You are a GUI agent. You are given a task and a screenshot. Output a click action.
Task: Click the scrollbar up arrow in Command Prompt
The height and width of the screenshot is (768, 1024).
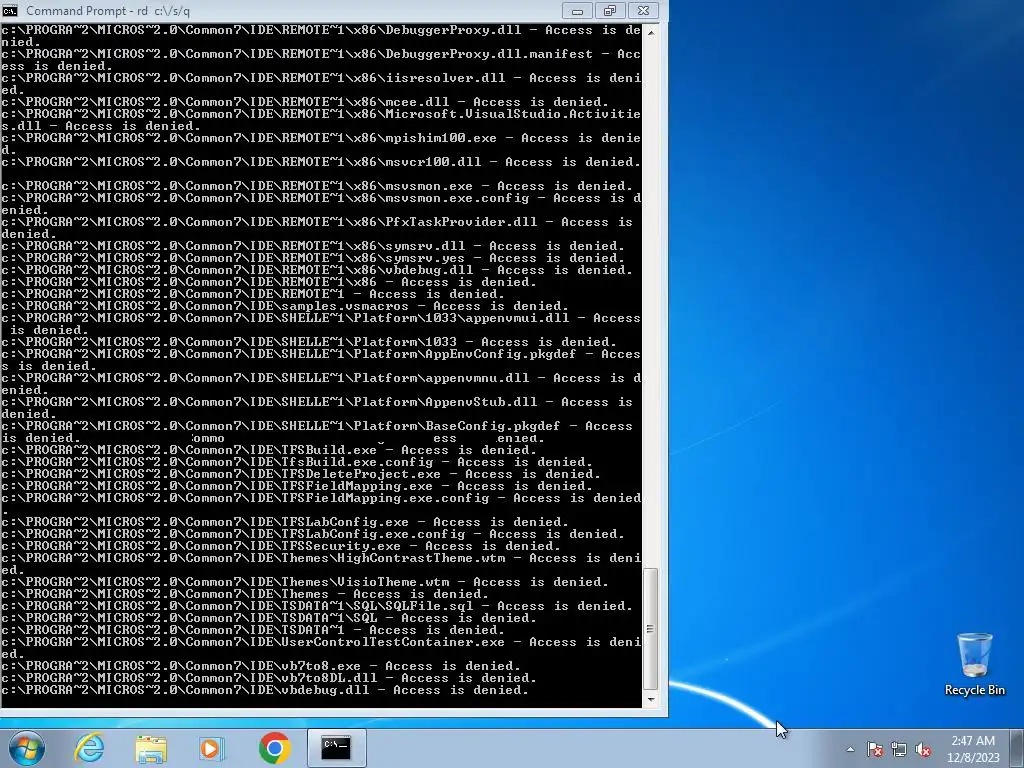point(650,31)
